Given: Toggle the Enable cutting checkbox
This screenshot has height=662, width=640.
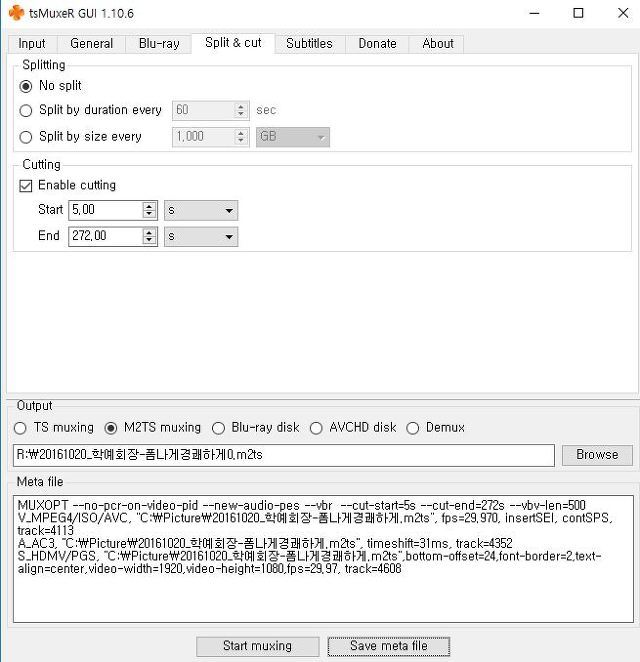Looking at the screenshot, I should [26, 186].
